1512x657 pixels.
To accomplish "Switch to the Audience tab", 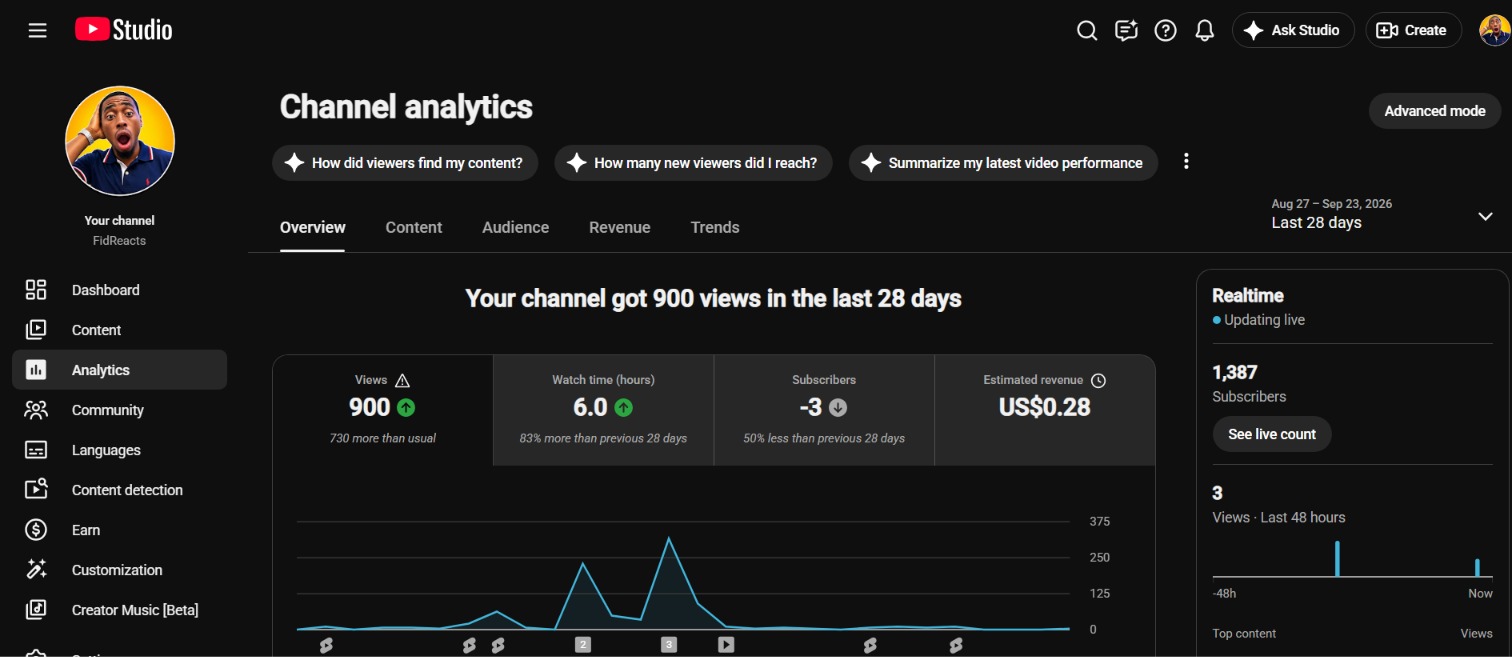I will 516,227.
